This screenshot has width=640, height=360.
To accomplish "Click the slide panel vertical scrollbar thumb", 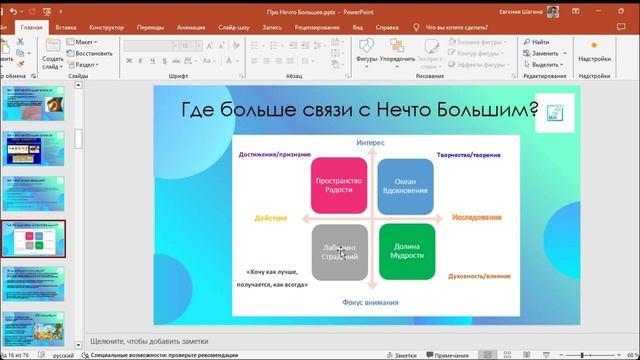I will pos(78,139).
